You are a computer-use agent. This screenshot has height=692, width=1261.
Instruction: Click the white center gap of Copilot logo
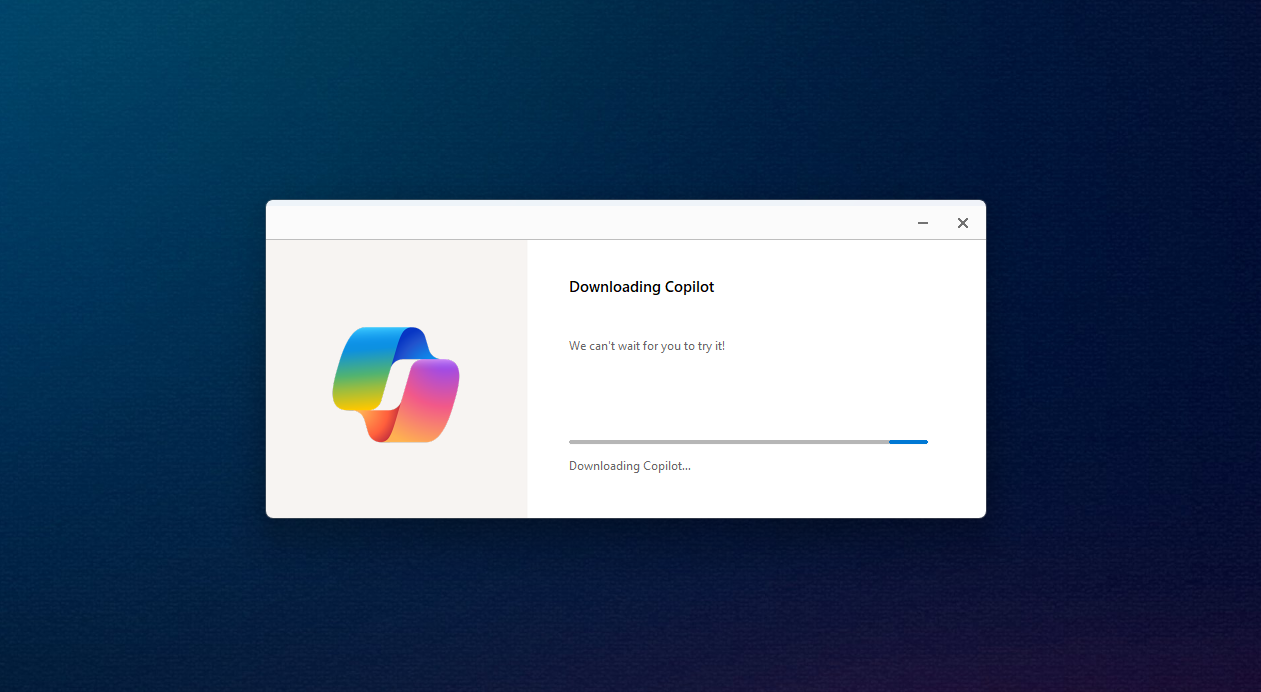click(396, 384)
